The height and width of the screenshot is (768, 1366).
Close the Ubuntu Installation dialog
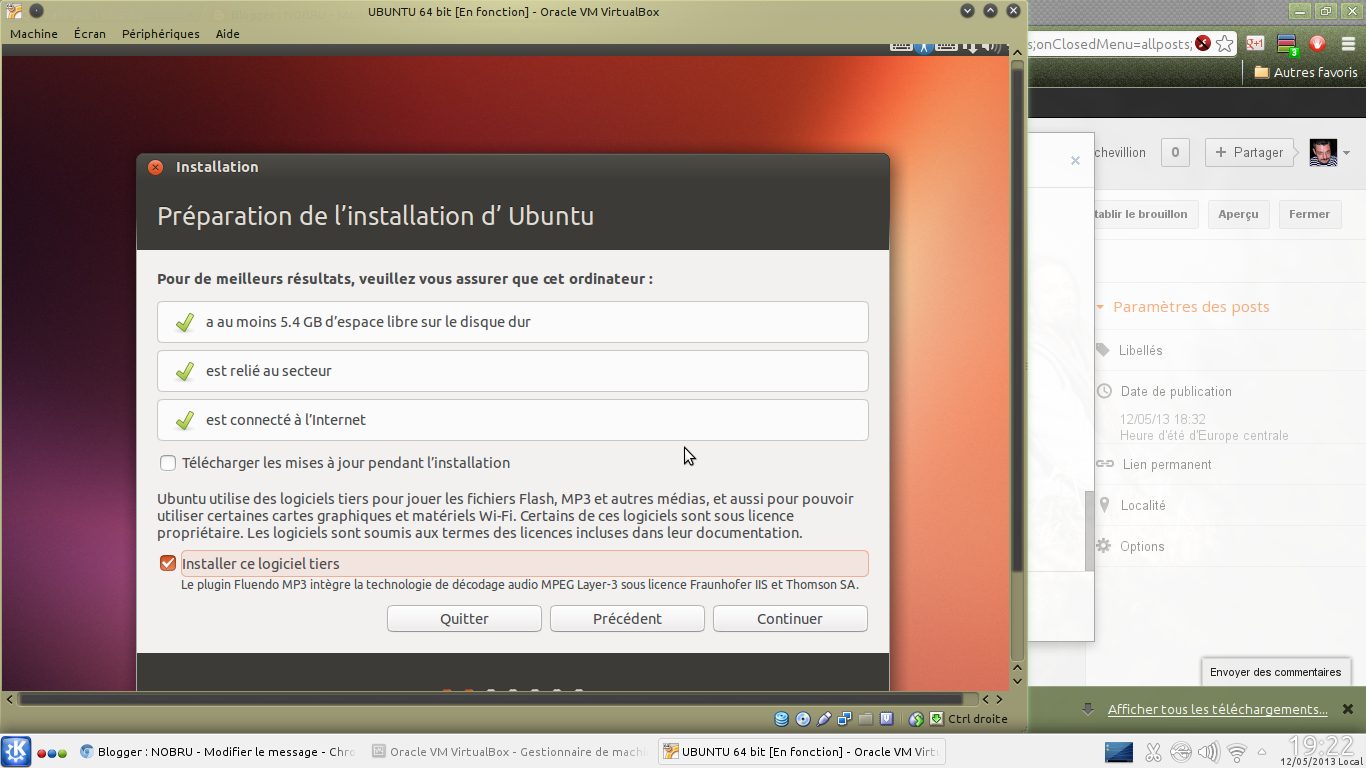pyautogui.click(x=155, y=167)
